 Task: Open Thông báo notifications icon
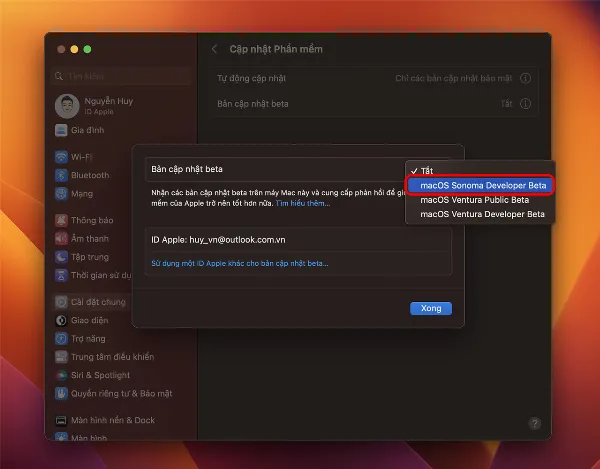pyautogui.click(x=61, y=220)
